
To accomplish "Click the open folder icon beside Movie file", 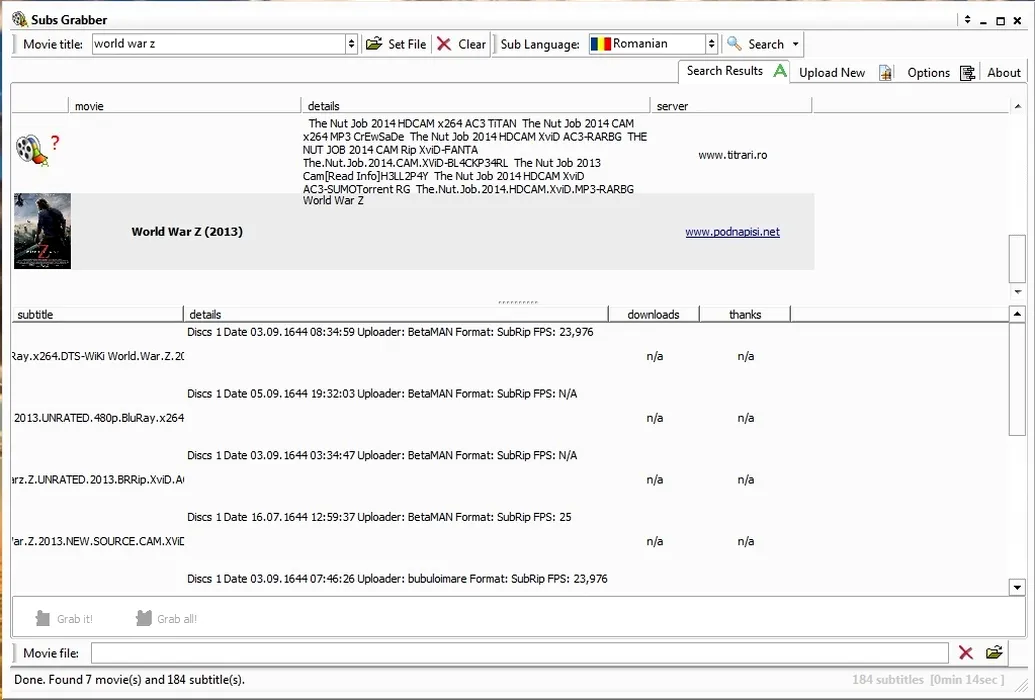I will click(994, 653).
